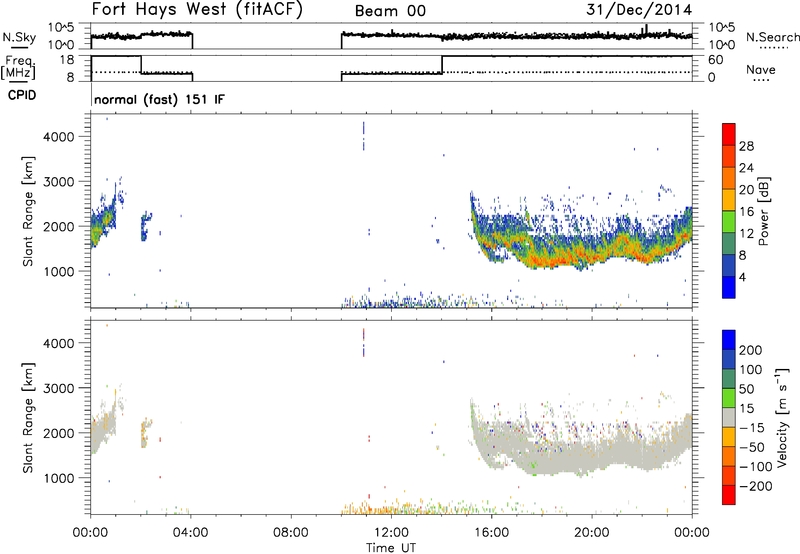Click the date "31/Dec/2014"
Screen dimensions: 800x554
[x=639, y=10]
